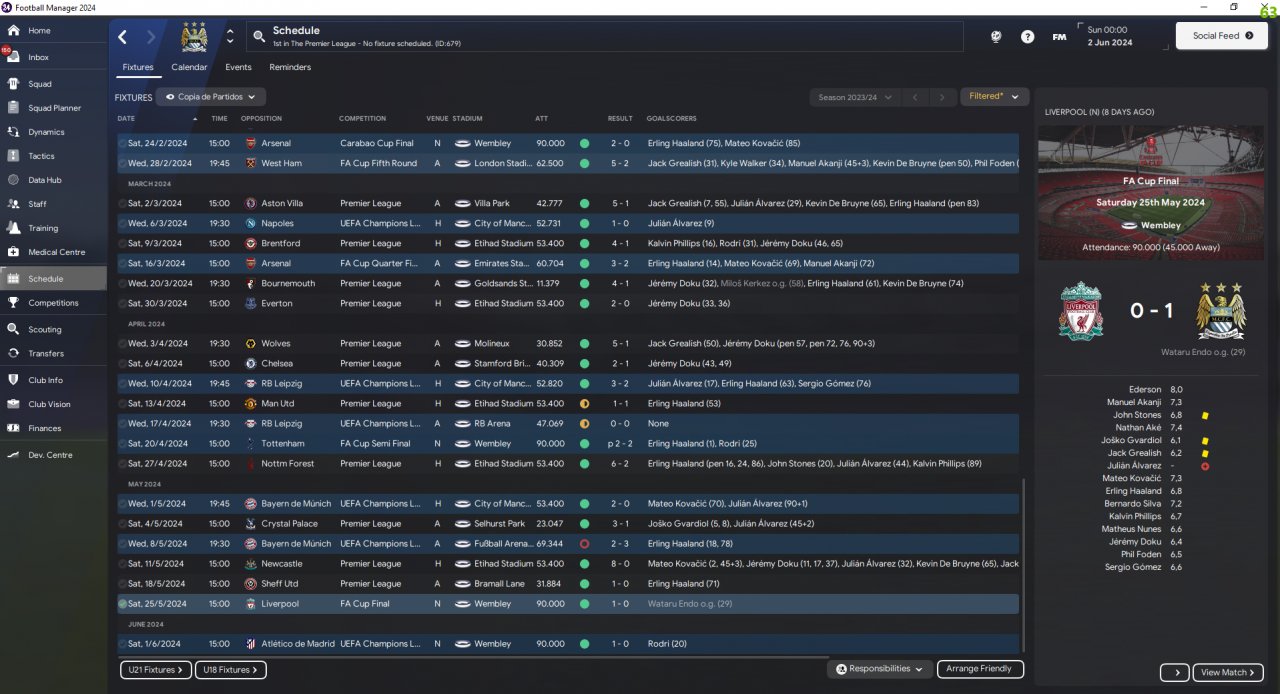Open Inbox in the sidebar
This screenshot has height=694, width=1280.
click(54, 57)
